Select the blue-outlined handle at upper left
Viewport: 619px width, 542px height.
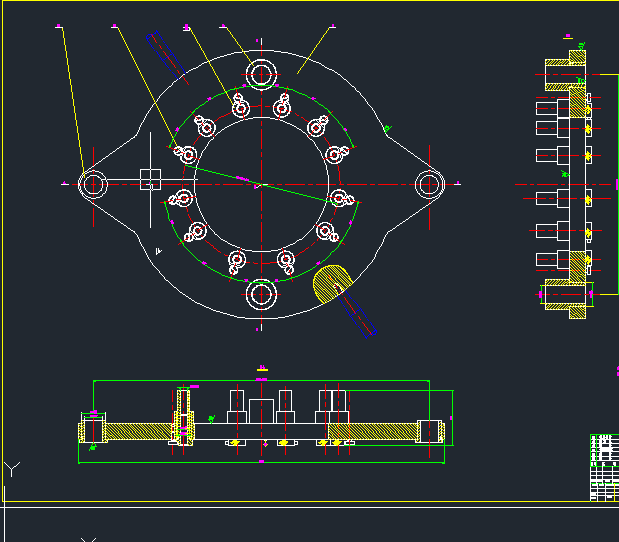(165, 55)
